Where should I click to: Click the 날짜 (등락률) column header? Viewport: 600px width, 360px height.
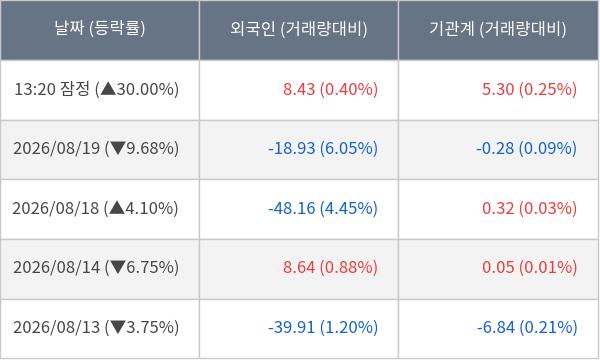[100, 30]
